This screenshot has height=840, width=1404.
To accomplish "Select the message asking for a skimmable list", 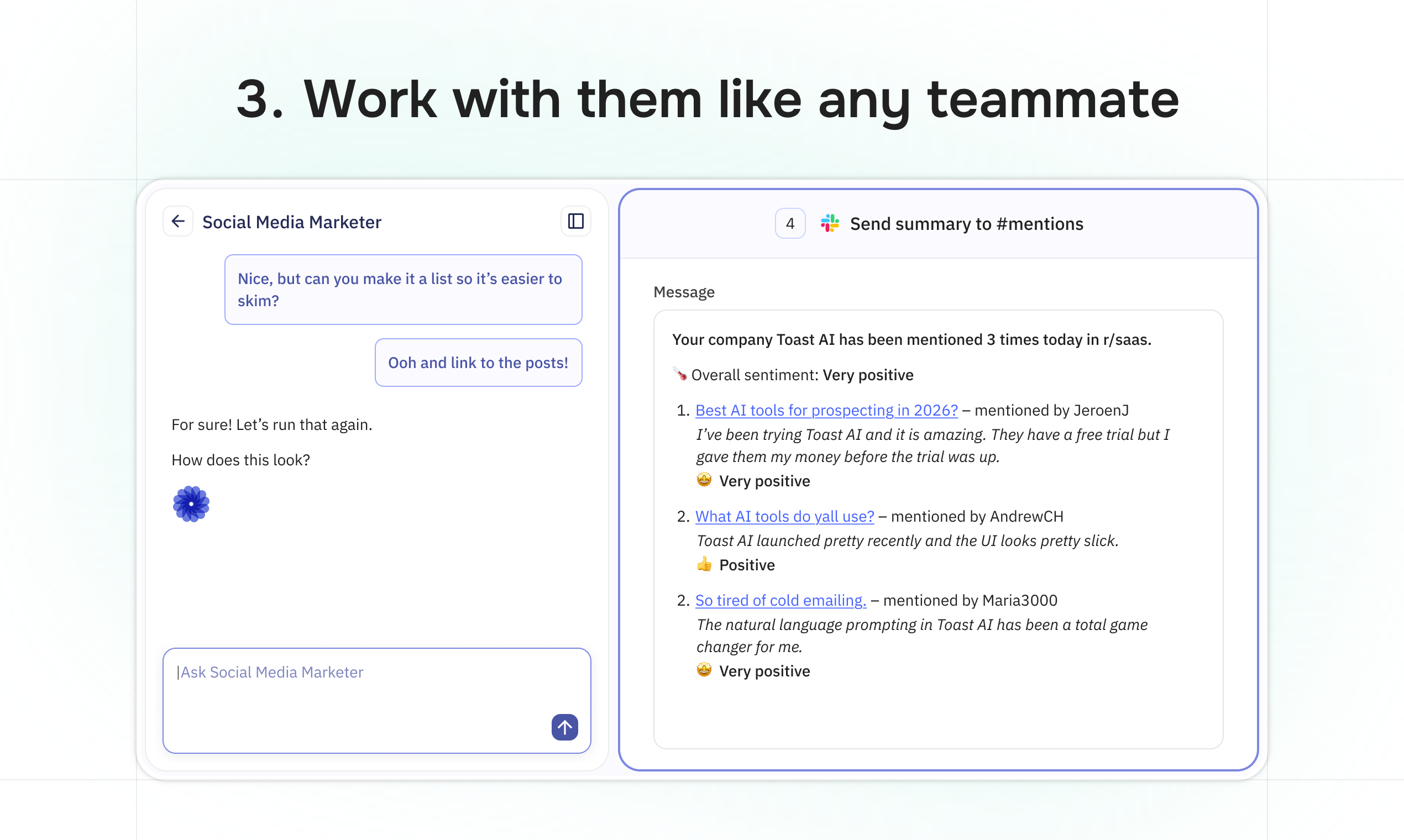I will [402, 289].
